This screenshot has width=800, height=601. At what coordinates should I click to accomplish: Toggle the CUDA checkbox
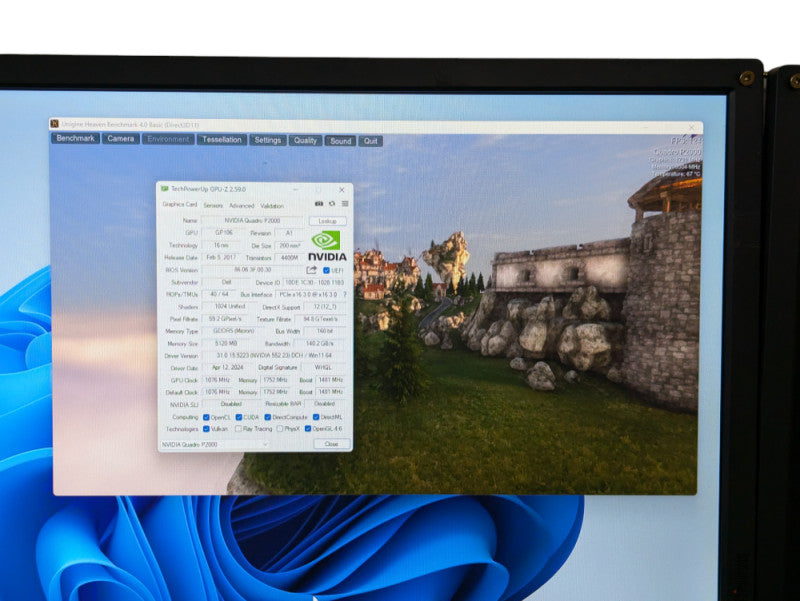click(x=238, y=417)
